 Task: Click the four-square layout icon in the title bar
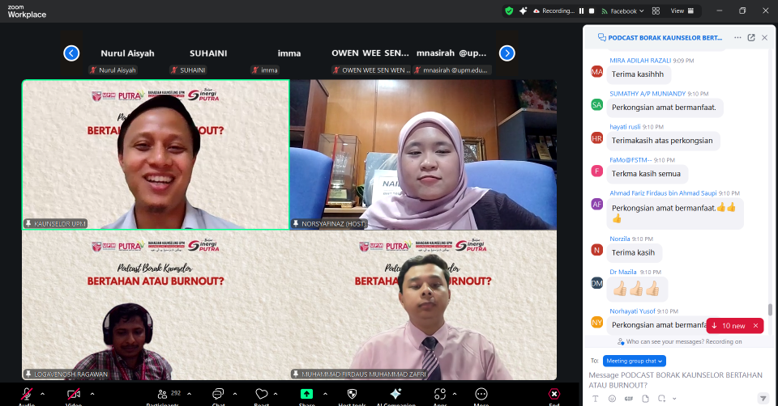[x=656, y=11]
